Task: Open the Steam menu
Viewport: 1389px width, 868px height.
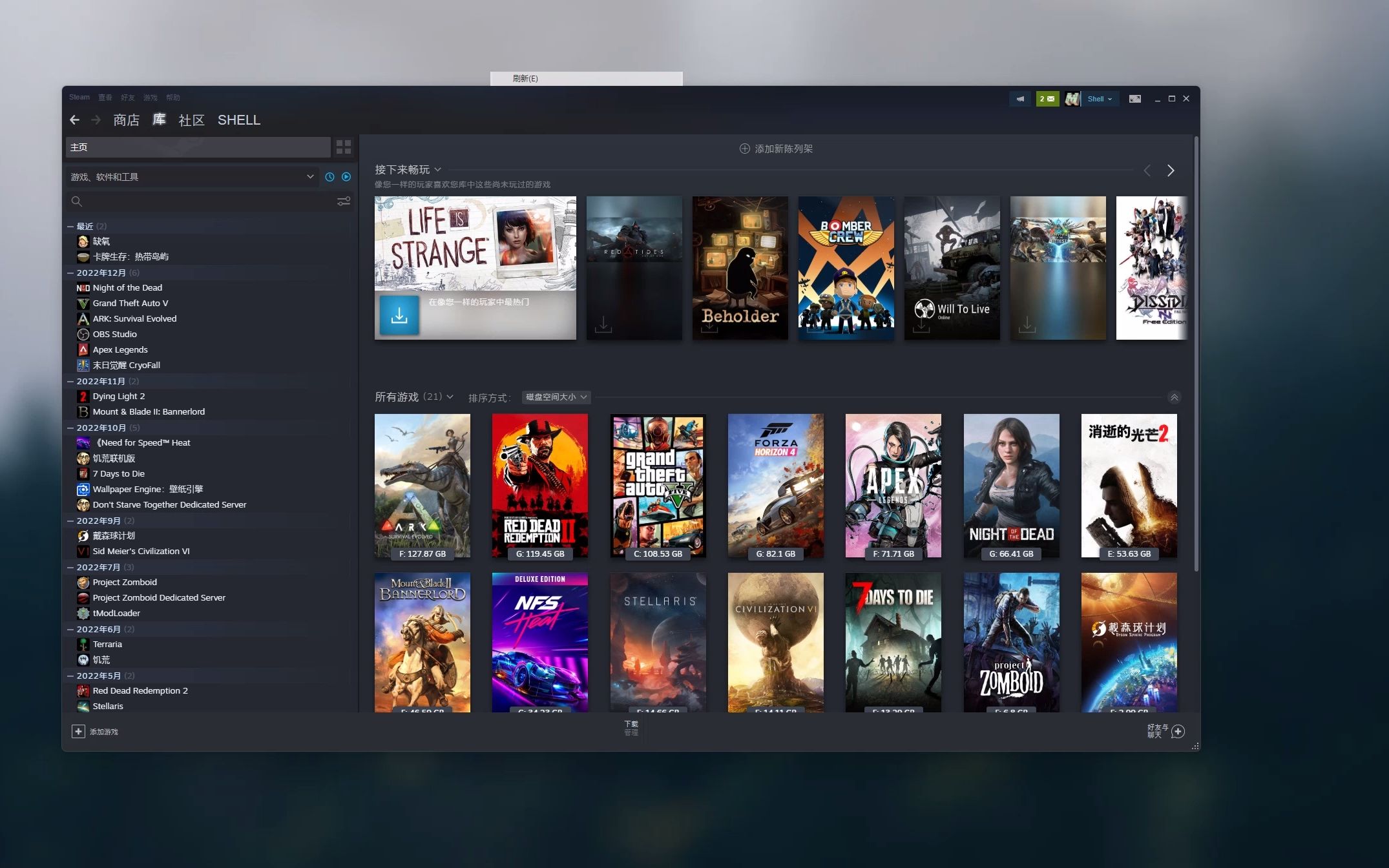Action: point(79,98)
